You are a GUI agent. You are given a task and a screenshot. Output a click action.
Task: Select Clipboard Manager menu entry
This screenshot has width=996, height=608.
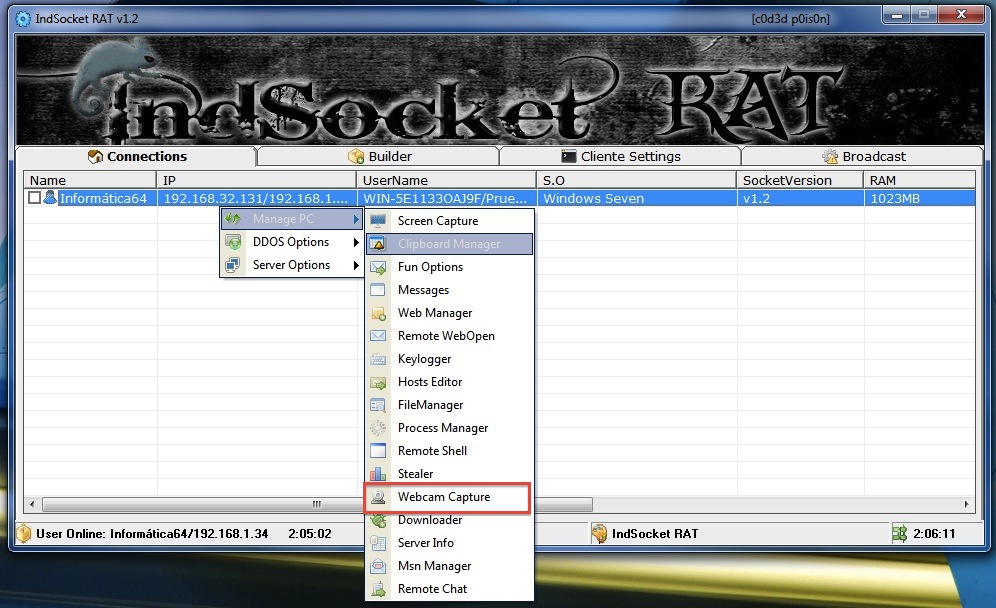coord(450,244)
